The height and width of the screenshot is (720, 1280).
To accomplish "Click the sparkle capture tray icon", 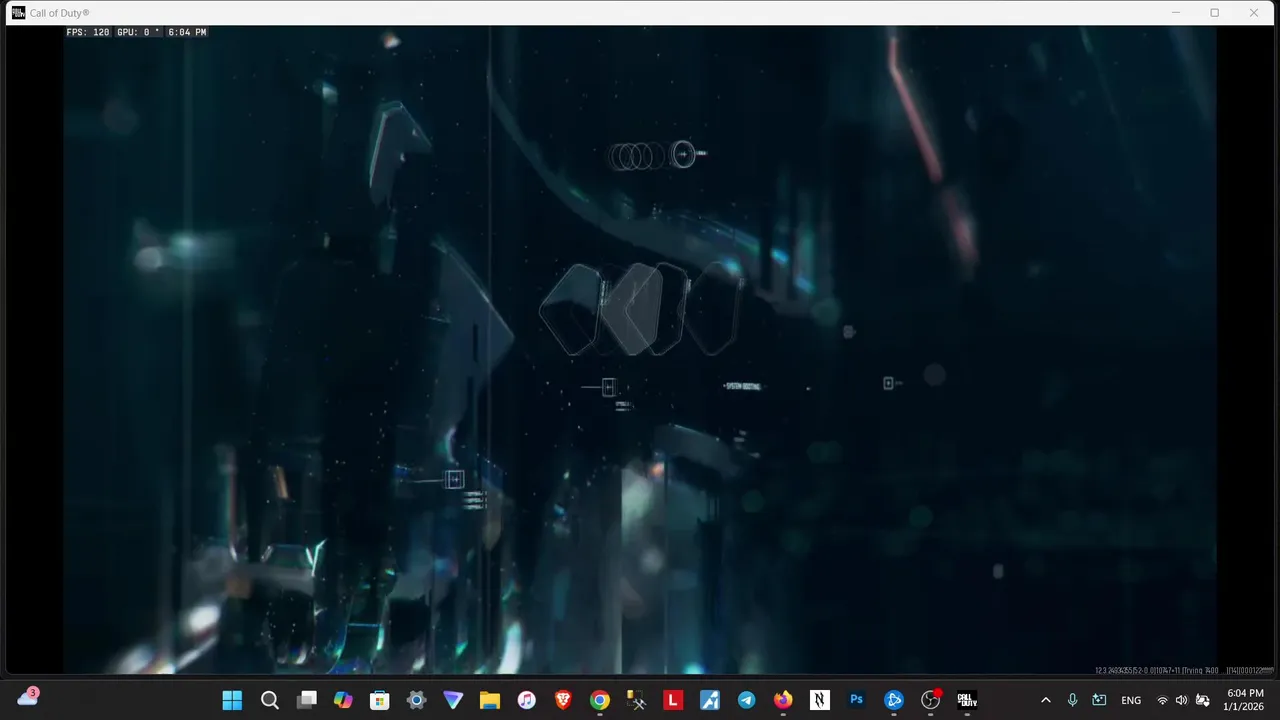I will [x=1099, y=700].
